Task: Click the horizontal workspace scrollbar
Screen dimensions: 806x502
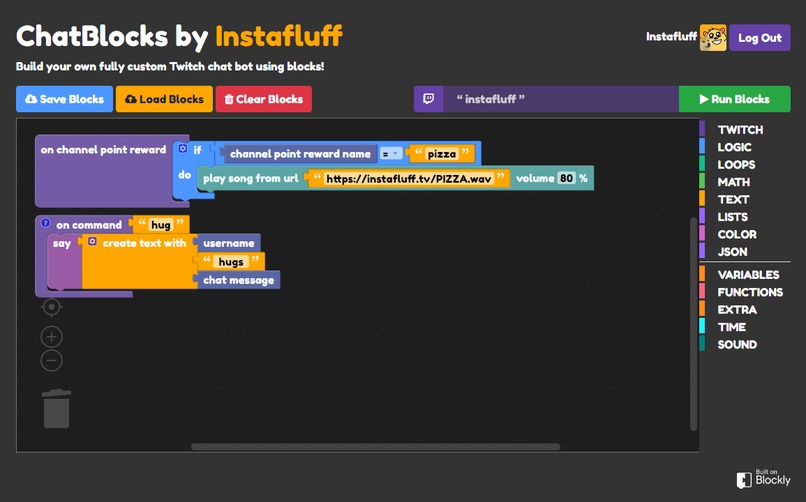Action: point(375,447)
